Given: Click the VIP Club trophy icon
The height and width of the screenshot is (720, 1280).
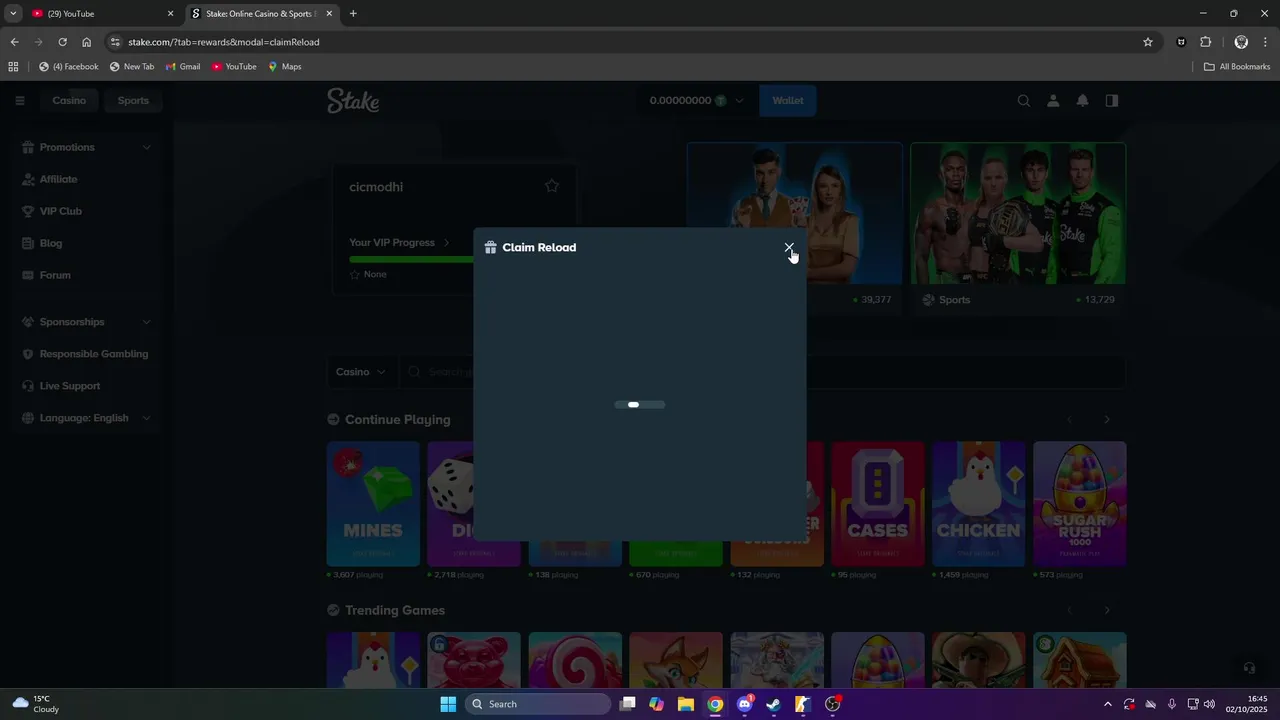Looking at the screenshot, I should pyautogui.click(x=28, y=211).
